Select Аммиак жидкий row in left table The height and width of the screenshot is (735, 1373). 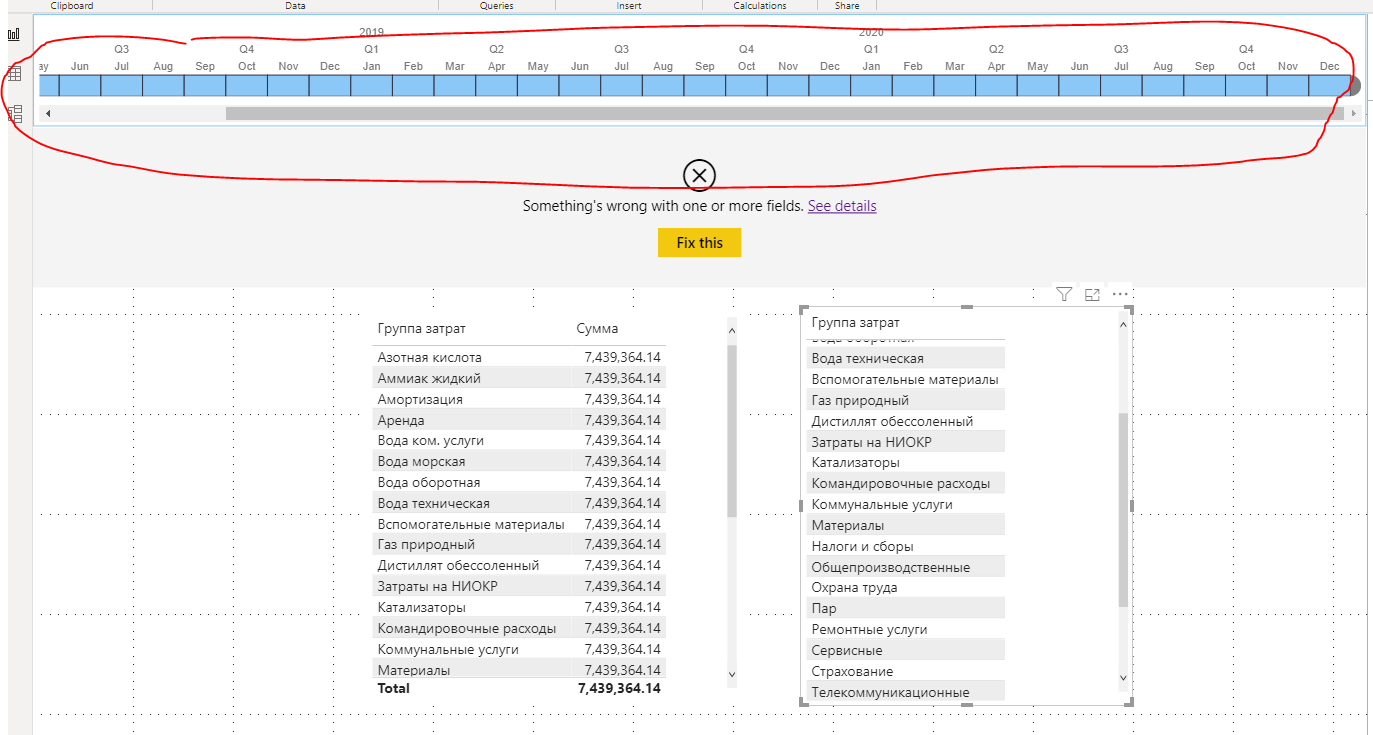519,378
